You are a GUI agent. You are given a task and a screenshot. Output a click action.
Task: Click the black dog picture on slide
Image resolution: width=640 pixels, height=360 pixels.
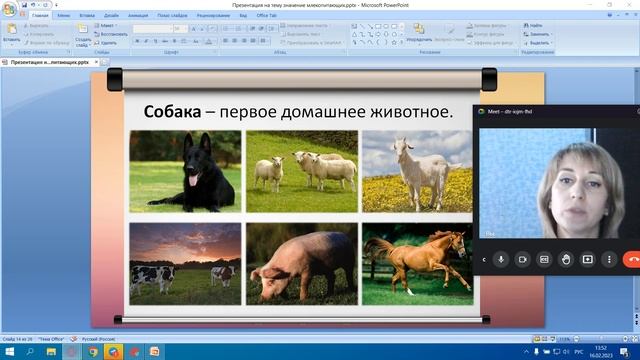(x=185, y=171)
